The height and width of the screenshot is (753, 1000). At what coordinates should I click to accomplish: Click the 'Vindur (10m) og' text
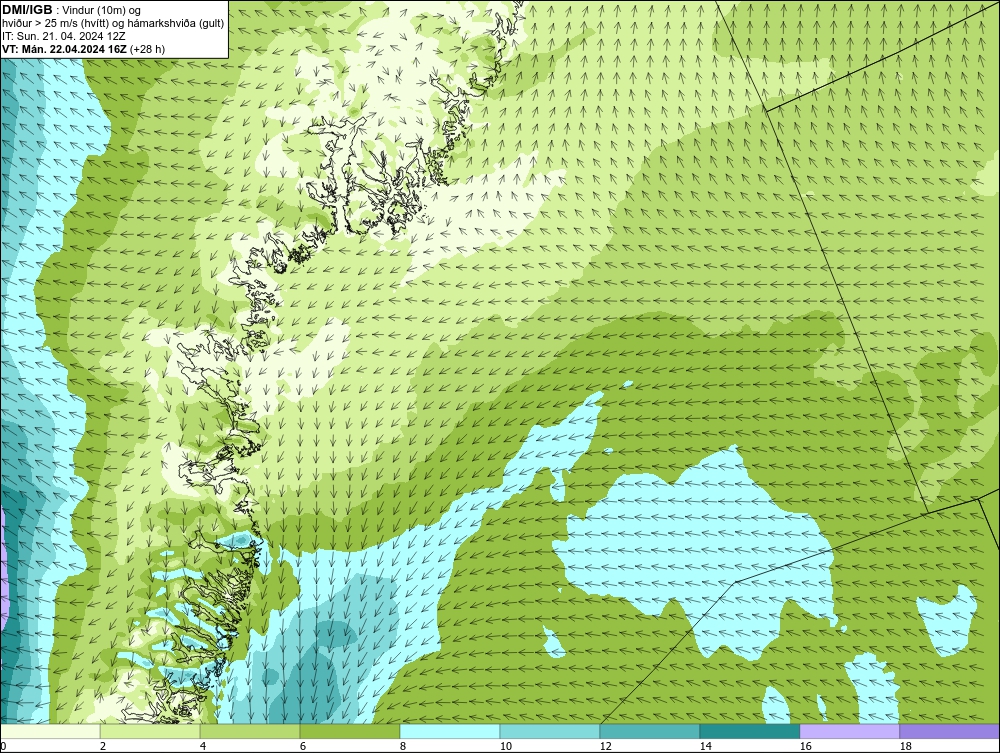coord(101,10)
